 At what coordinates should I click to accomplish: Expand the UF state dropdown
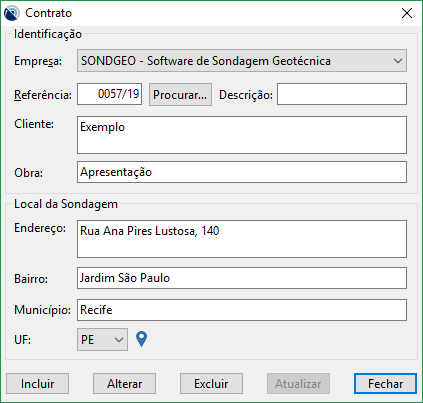pos(102,340)
